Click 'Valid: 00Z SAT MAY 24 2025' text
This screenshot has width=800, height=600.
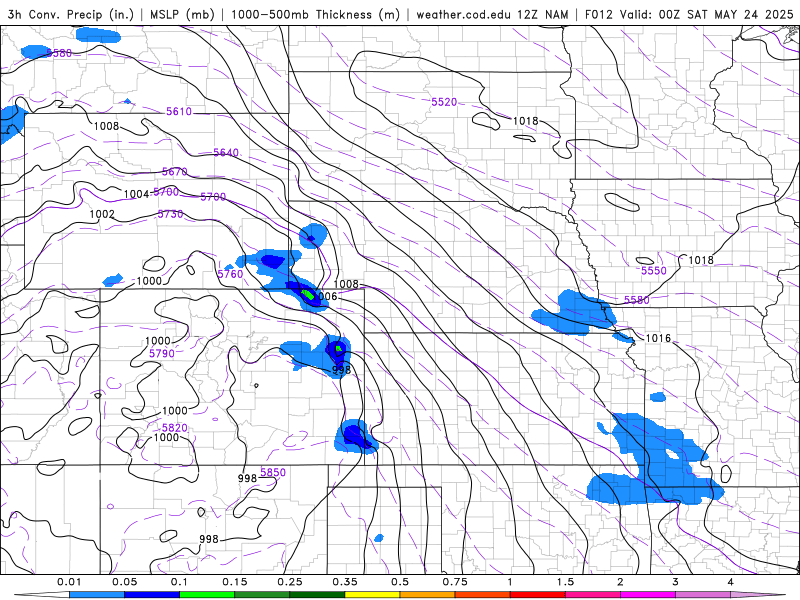point(707,14)
